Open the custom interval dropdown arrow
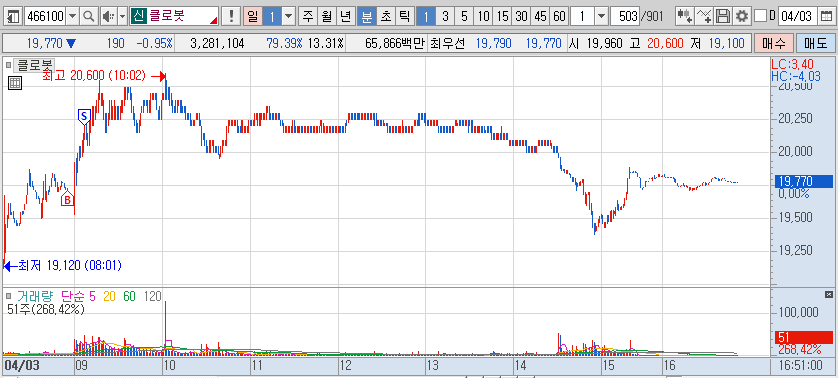This screenshot has width=838, height=378. (x=602, y=17)
